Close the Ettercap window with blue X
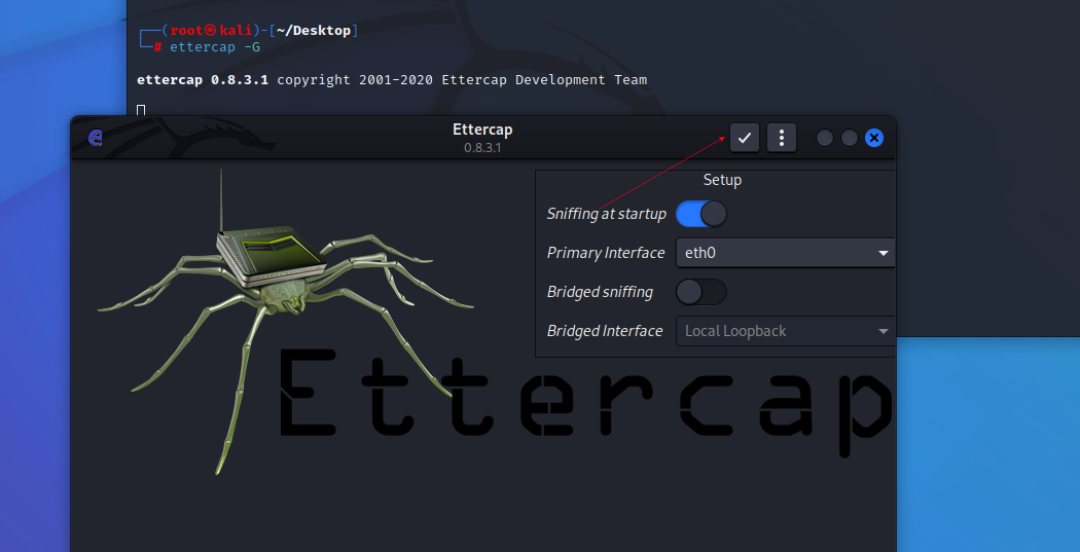1080x552 pixels. (874, 138)
